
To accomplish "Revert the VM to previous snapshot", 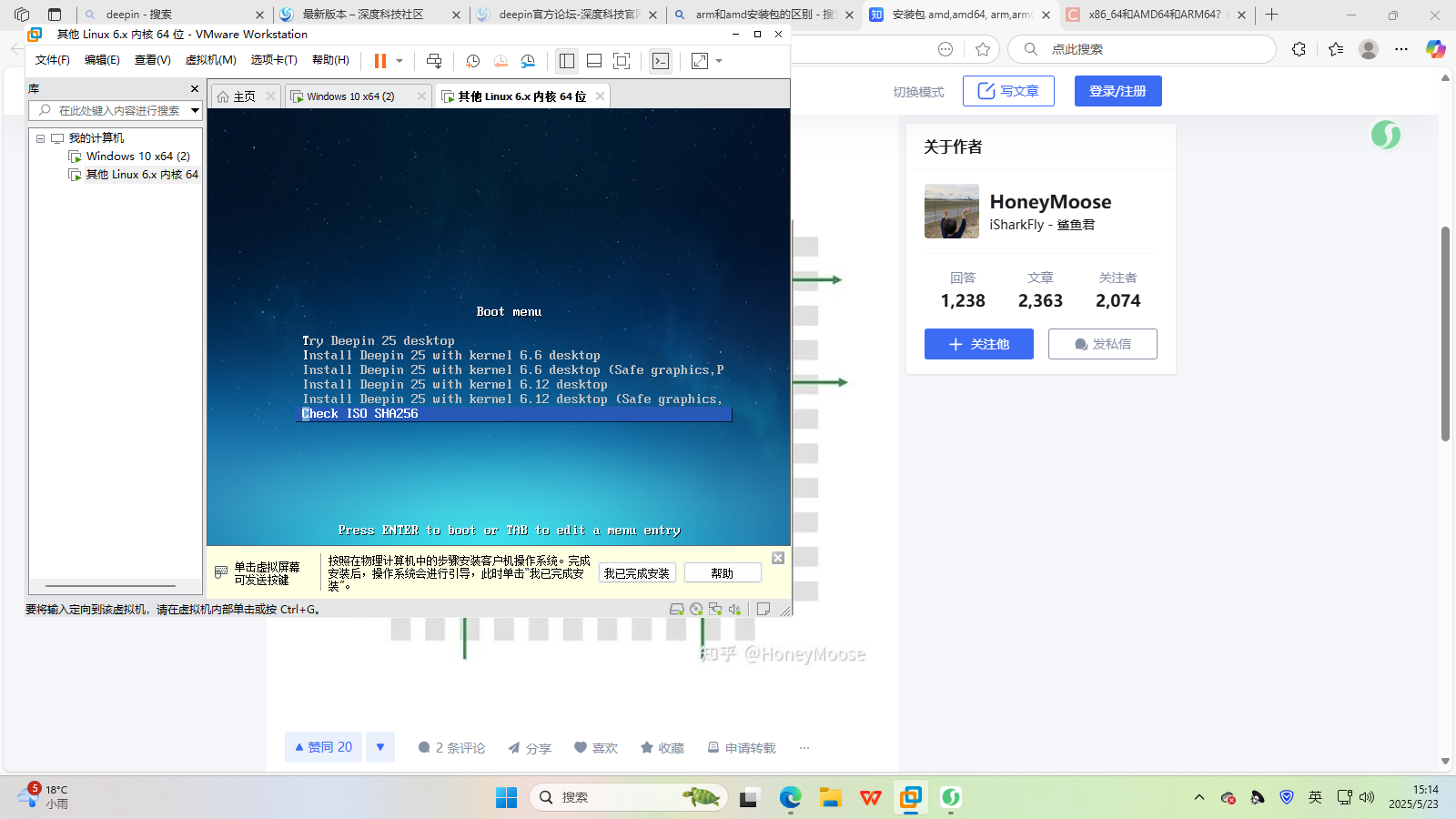I will click(500, 61).
